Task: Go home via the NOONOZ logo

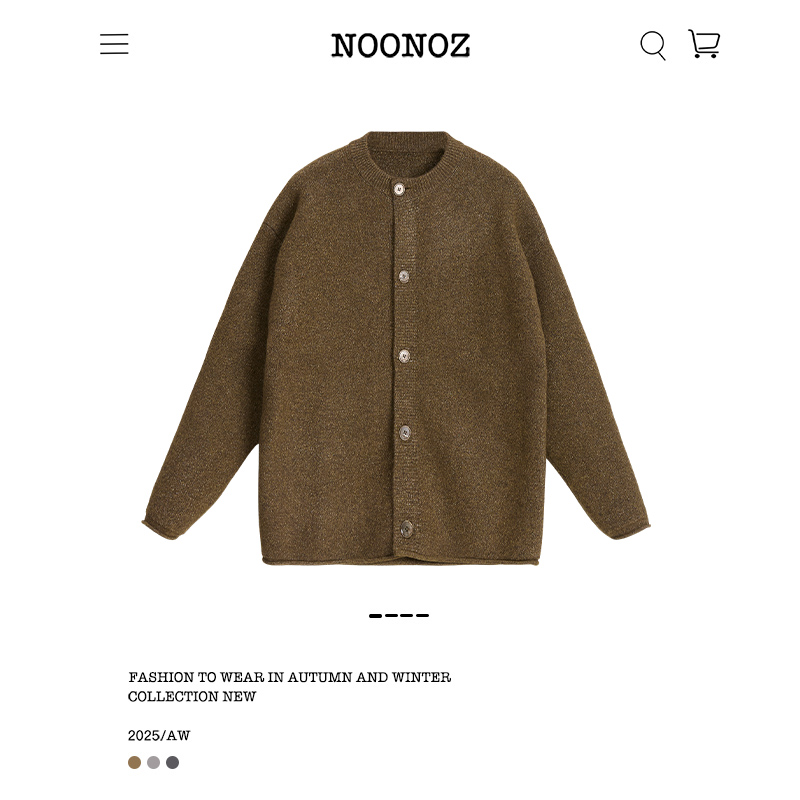Action: coord(401,45)
